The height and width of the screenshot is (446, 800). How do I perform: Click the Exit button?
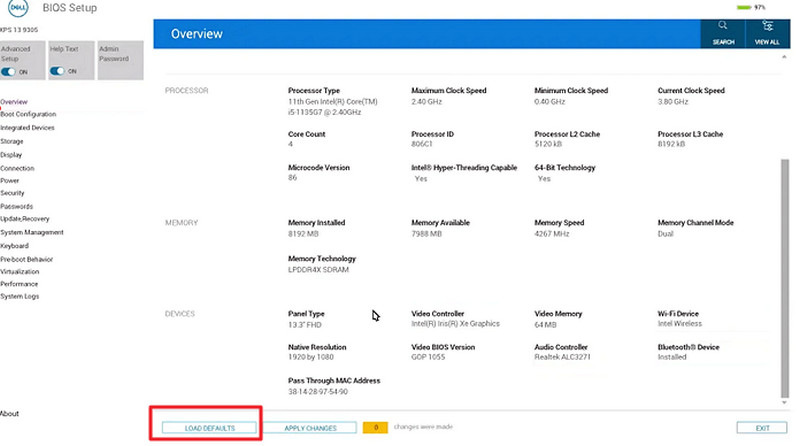(762, 428)
